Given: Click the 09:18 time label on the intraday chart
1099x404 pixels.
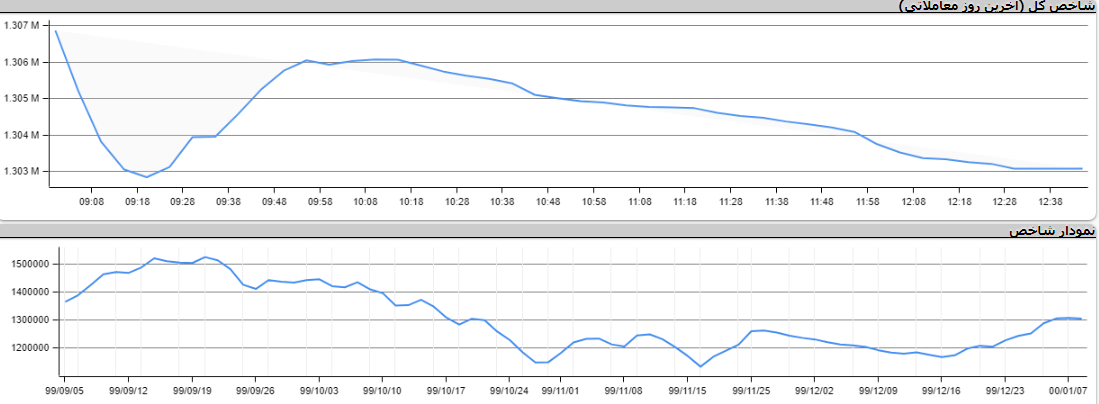Looking at the screenshot, I should tap(137, 202).
